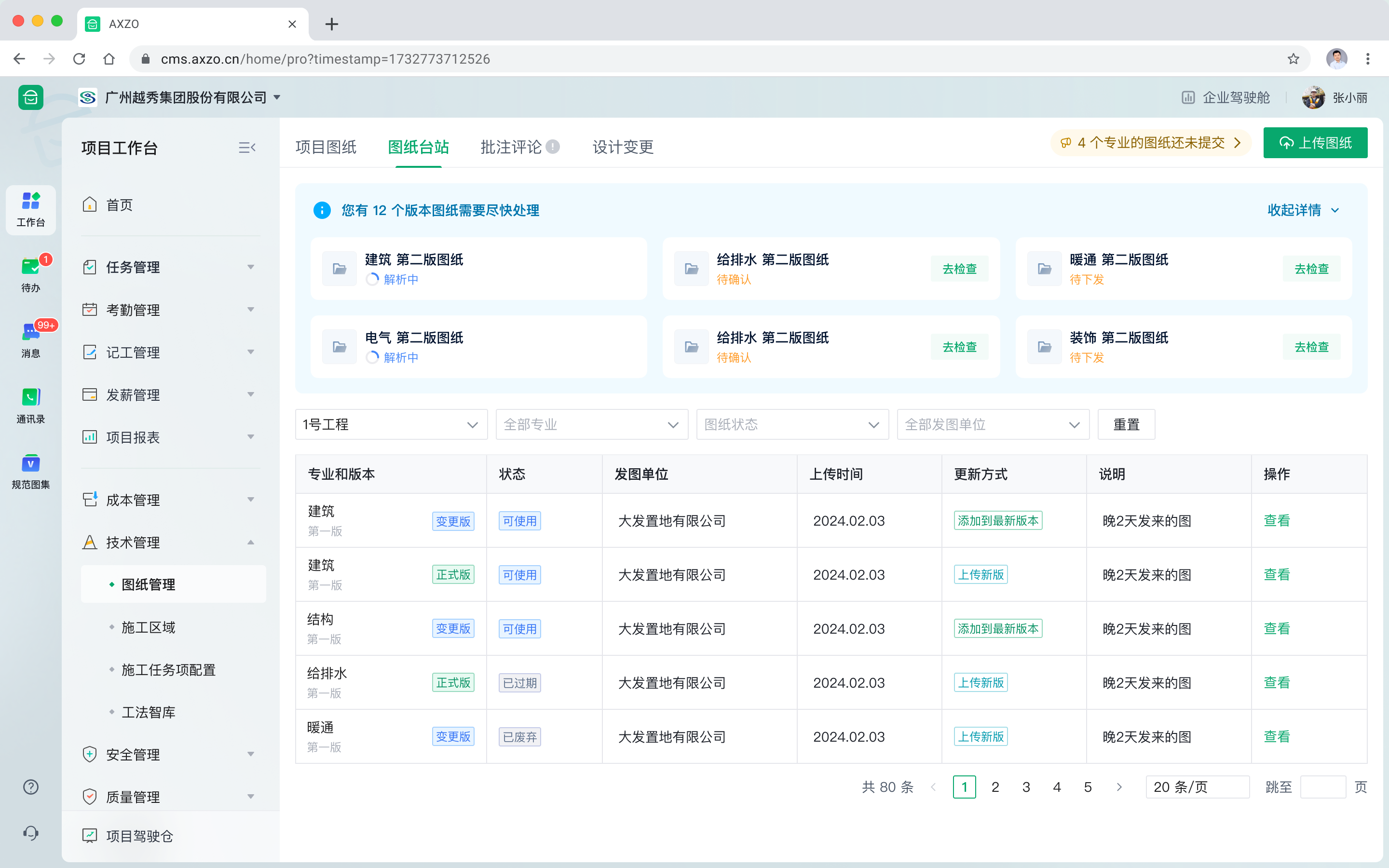Viewport: 1389px width, 868px height.
Task: Collapse the 项目工作台 sidebar panel
Action: 247,148
